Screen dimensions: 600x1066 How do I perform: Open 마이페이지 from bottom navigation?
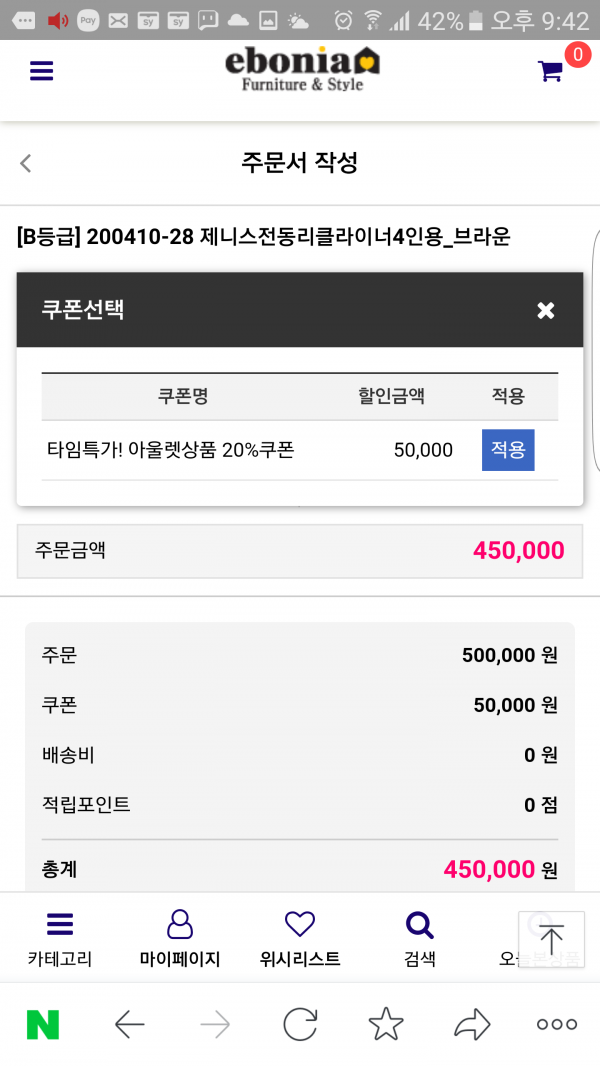pyautogui.click(x=180, y=938)
